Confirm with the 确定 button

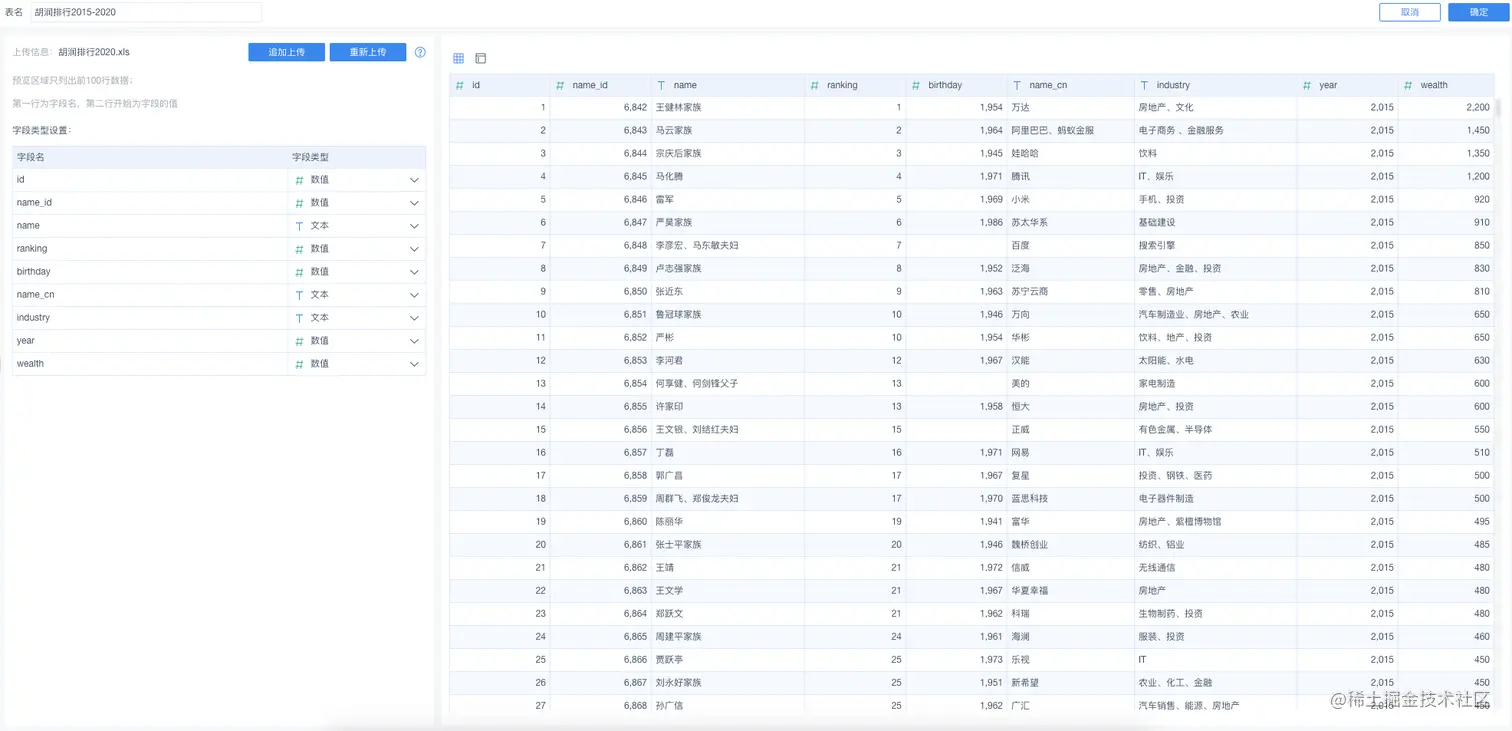(1479, 12)
